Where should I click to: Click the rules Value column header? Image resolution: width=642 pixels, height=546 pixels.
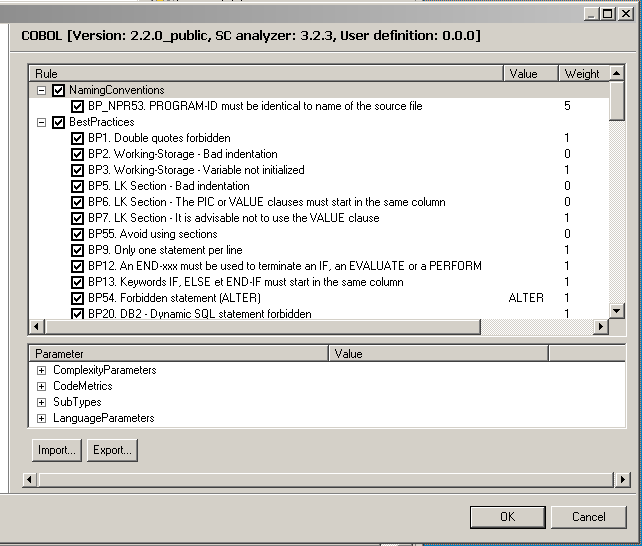531,74
